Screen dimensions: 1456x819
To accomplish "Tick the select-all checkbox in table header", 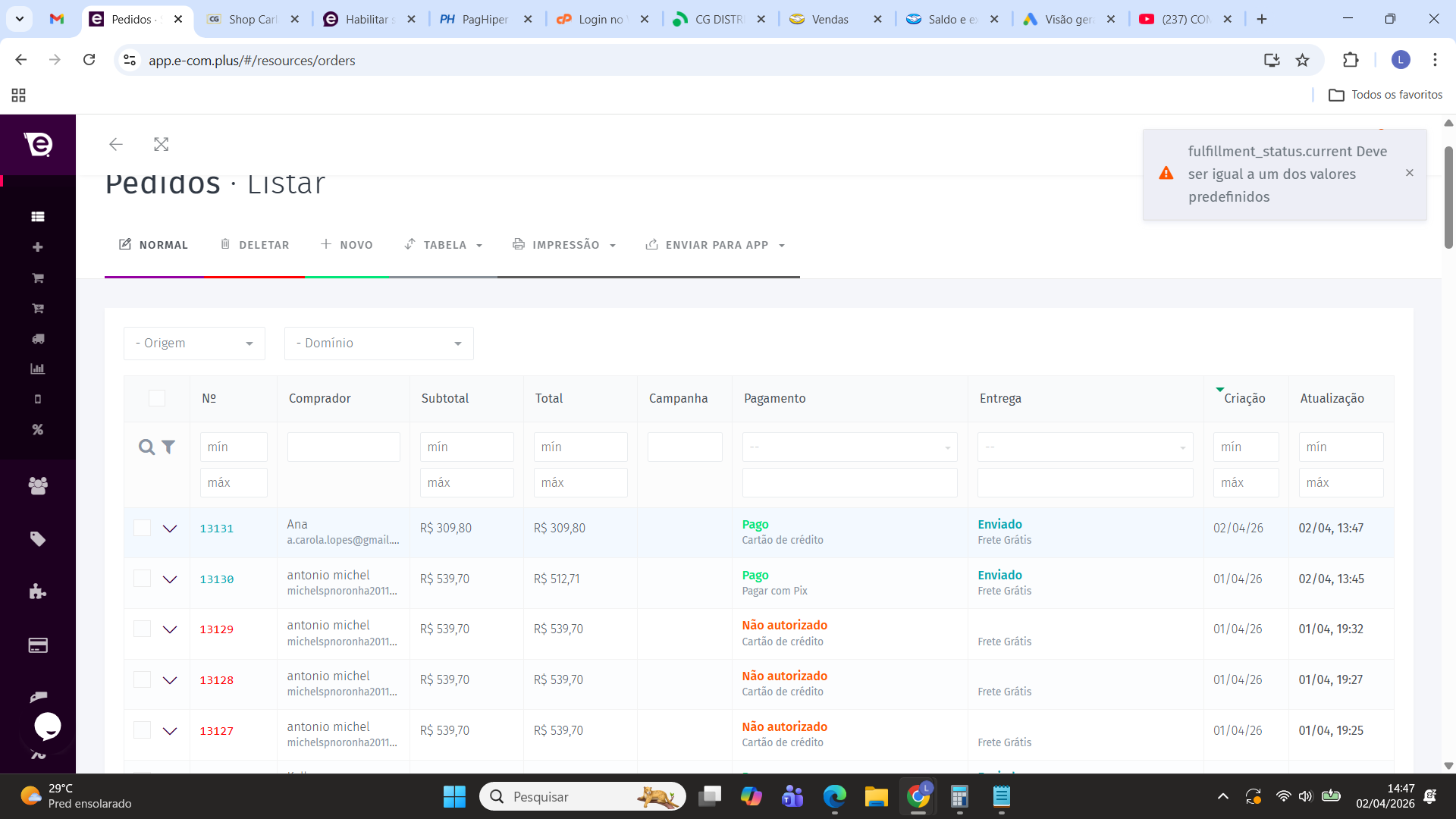I will click(157, 398).
